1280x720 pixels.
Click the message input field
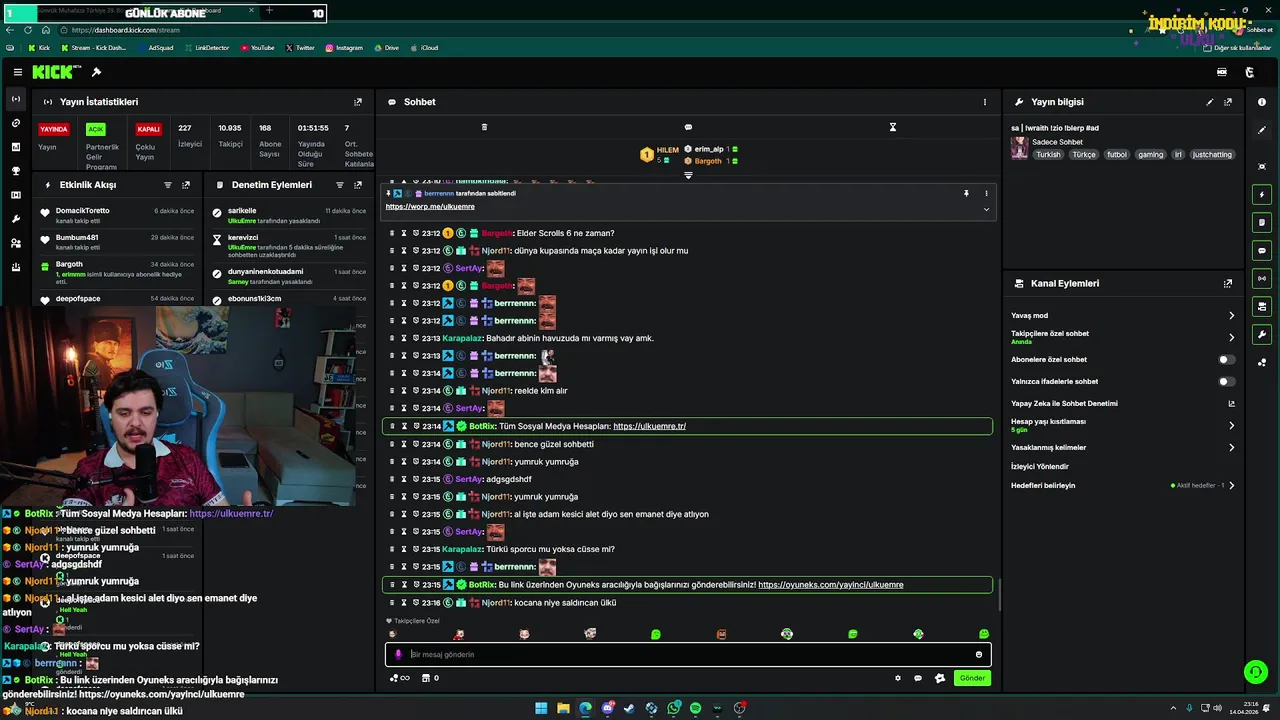pyautogui.click(x=688, y=654)
